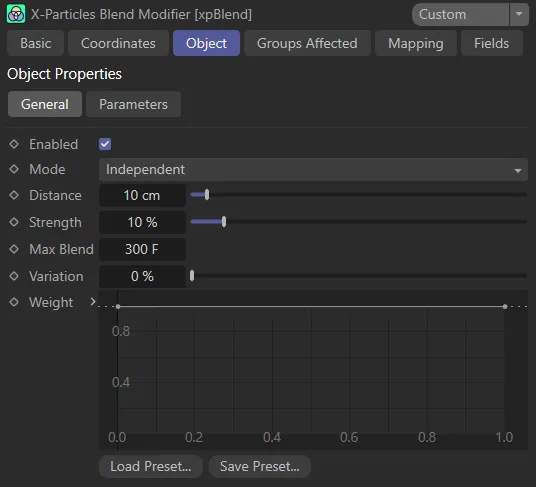Image resolution: width=536 pixels, height=487 pixels.
Task: Switch to the Parameters sub-tab
Action: pyautogui.click(x=133, y=104)
